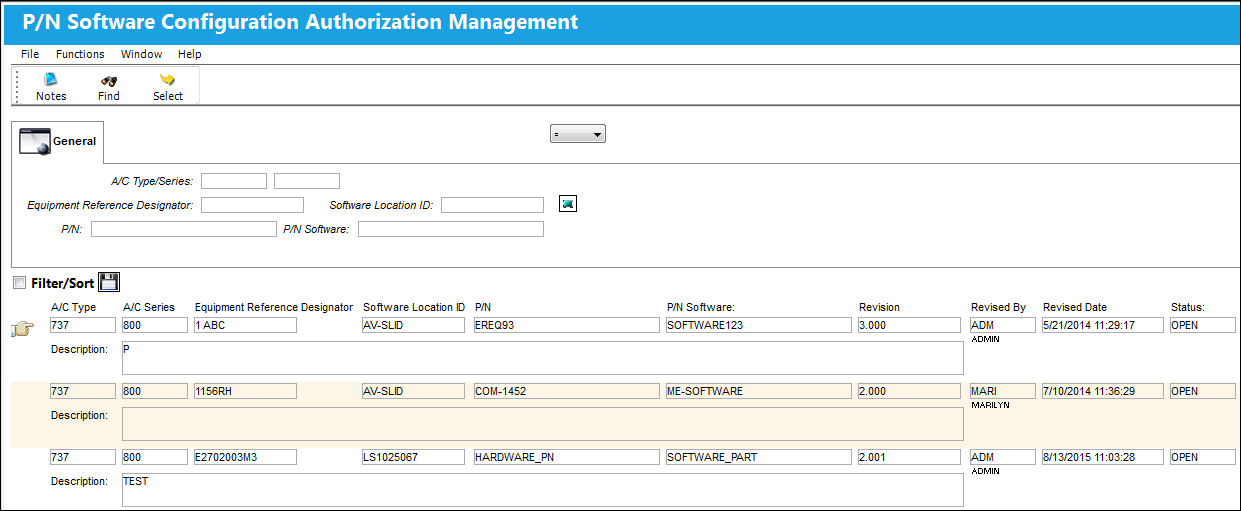Open the File menu
This screenshot has width=1241, height=511.
pyautogui.click(x=30, y=54)
